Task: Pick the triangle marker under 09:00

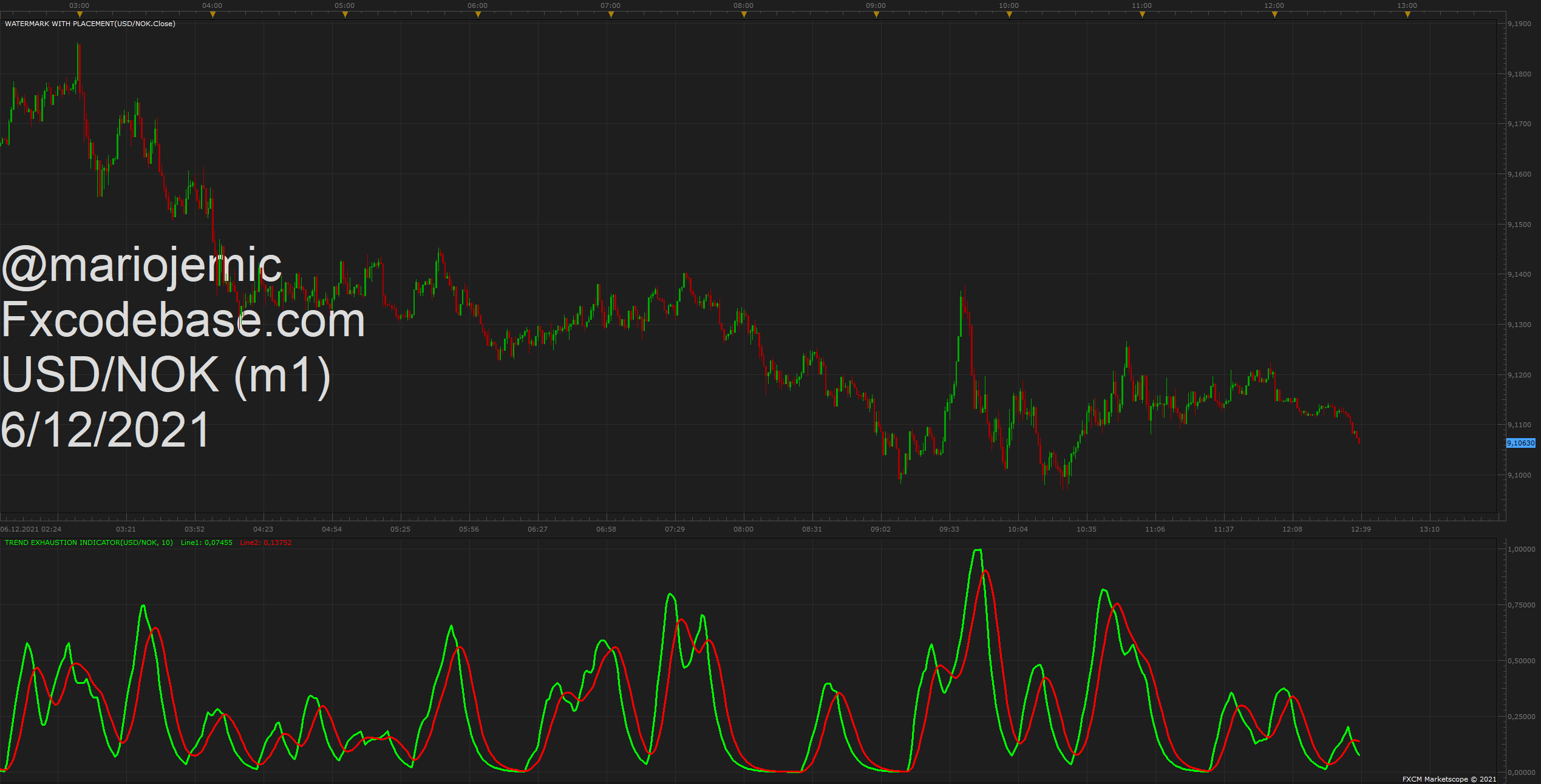Action: pyautogui.click(x=876, y=15)
